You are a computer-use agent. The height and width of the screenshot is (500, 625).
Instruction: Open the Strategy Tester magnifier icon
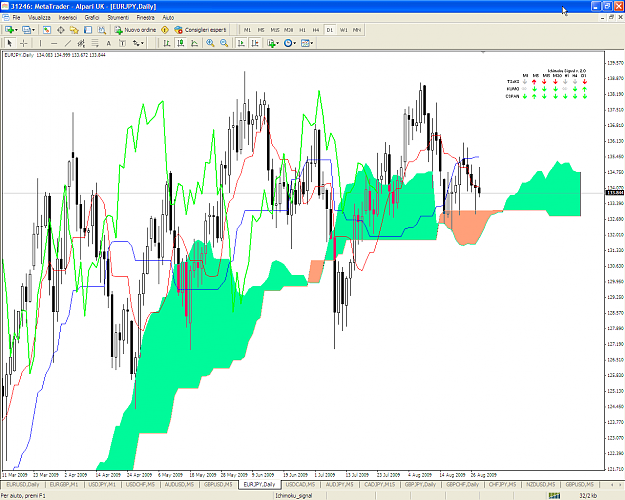pyautogui.click(x=102, y=30)
